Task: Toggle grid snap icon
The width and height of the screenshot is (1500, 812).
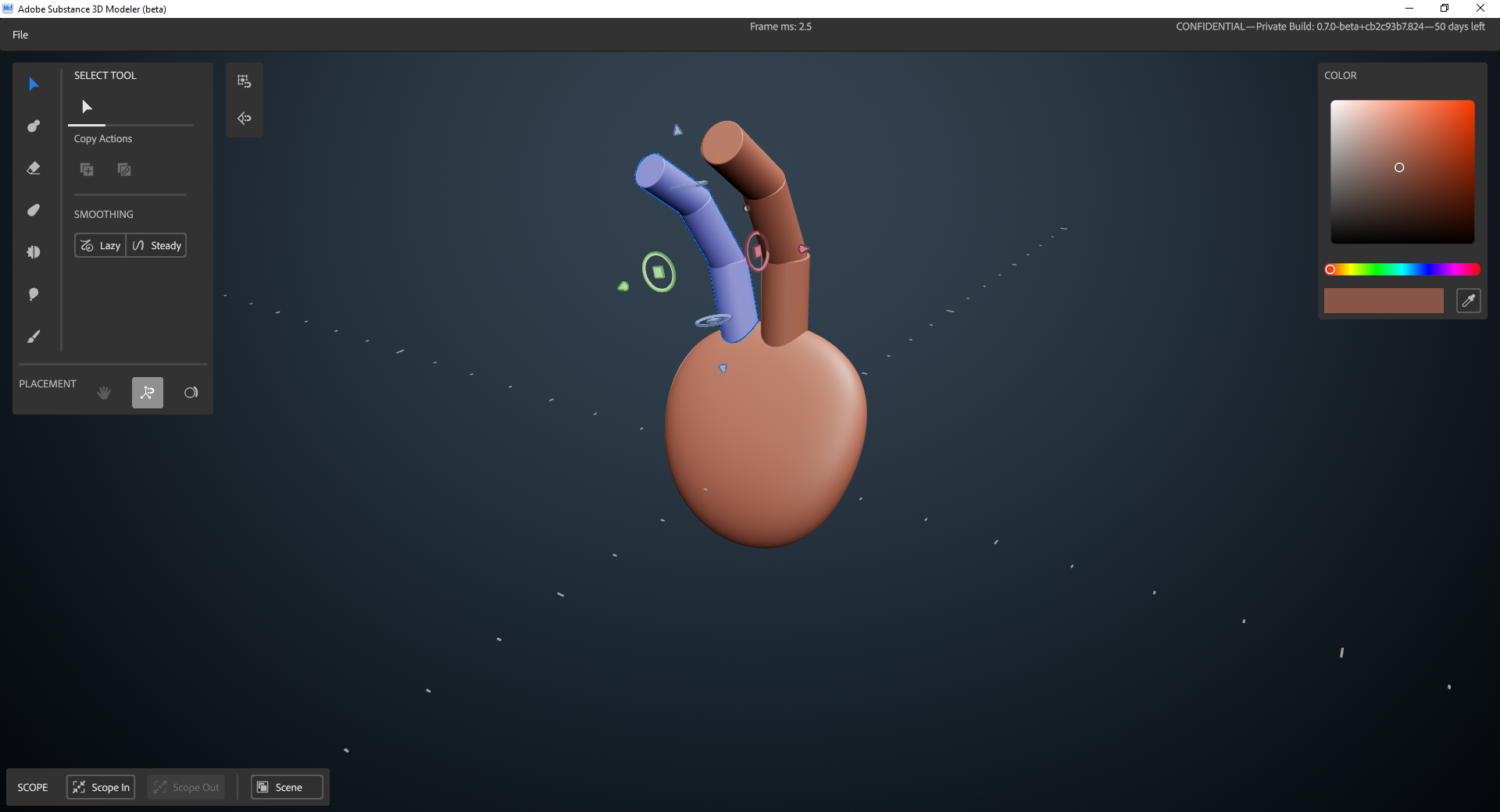Action: point(245,81)
